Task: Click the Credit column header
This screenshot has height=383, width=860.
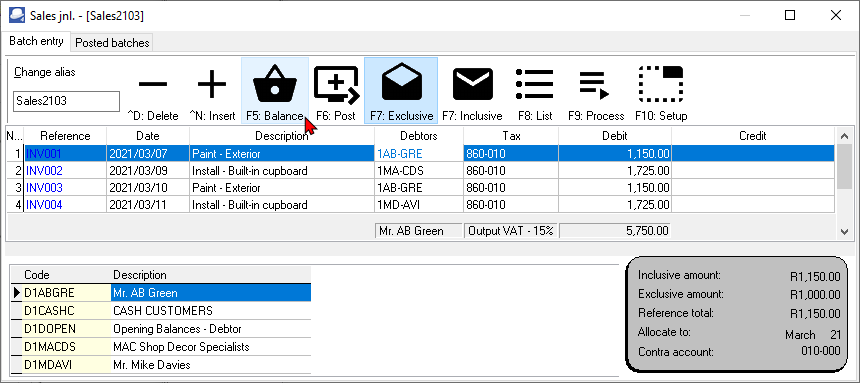Action: pos(753,136)
